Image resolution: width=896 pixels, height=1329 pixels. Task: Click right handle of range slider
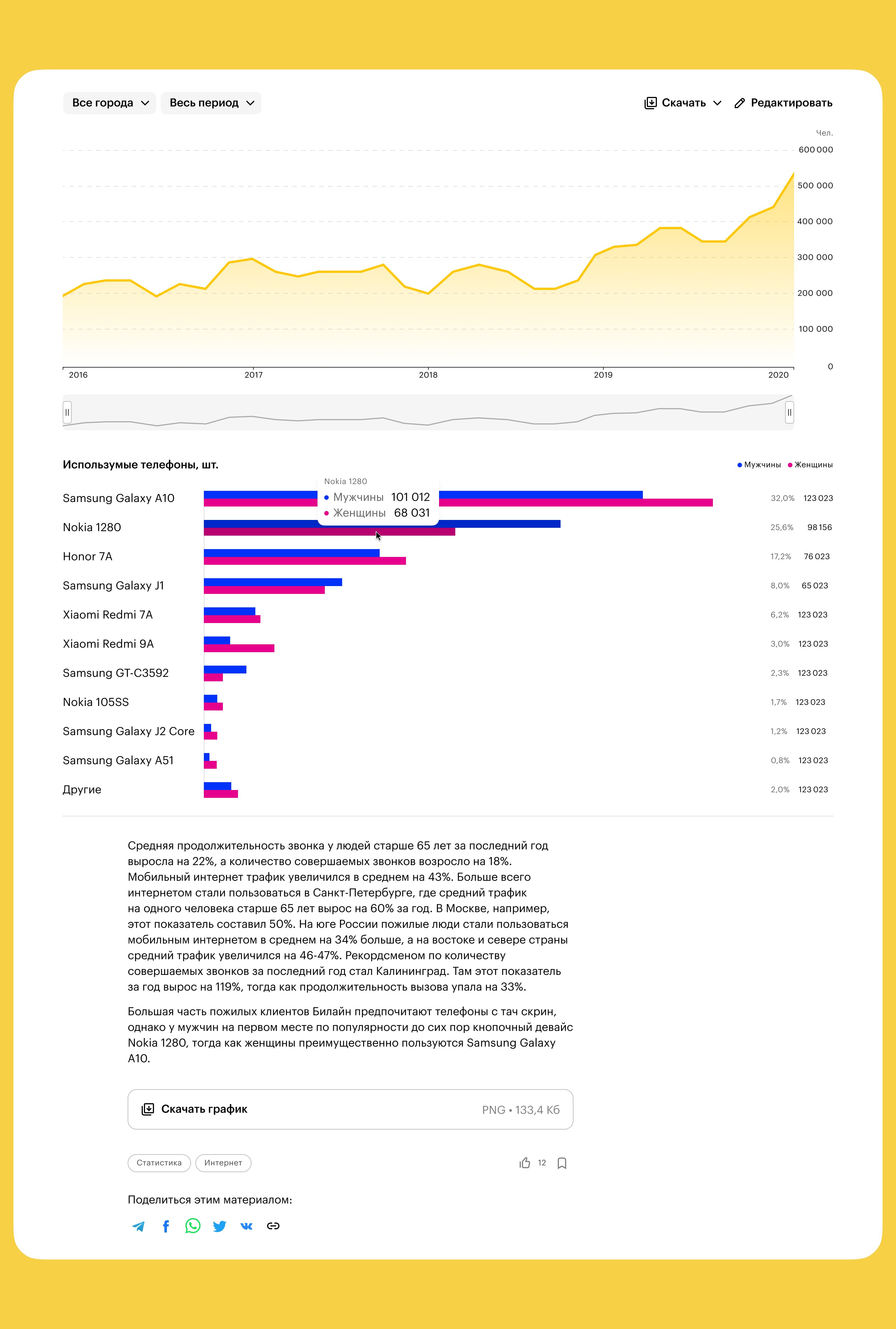coord(789,412)
